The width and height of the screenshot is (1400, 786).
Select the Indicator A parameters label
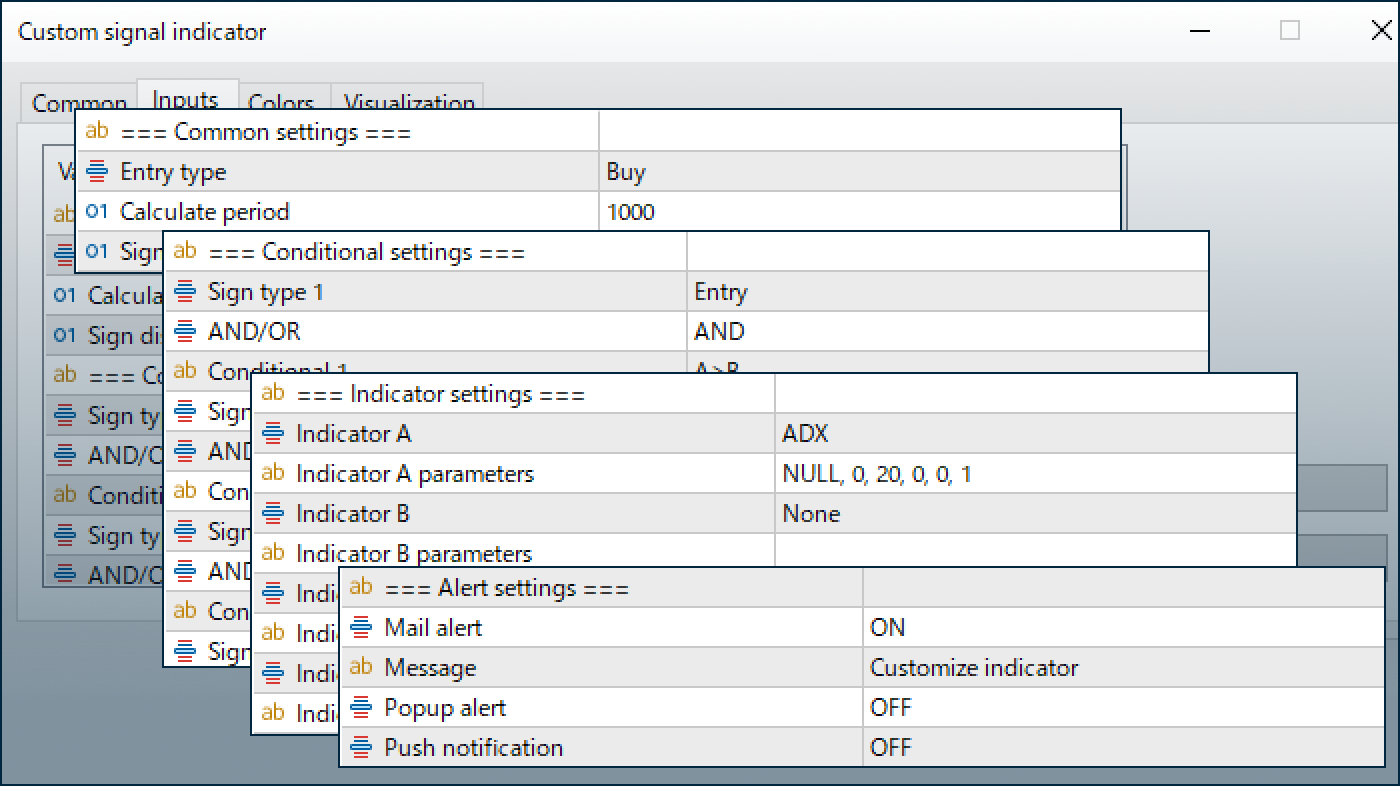415,474
